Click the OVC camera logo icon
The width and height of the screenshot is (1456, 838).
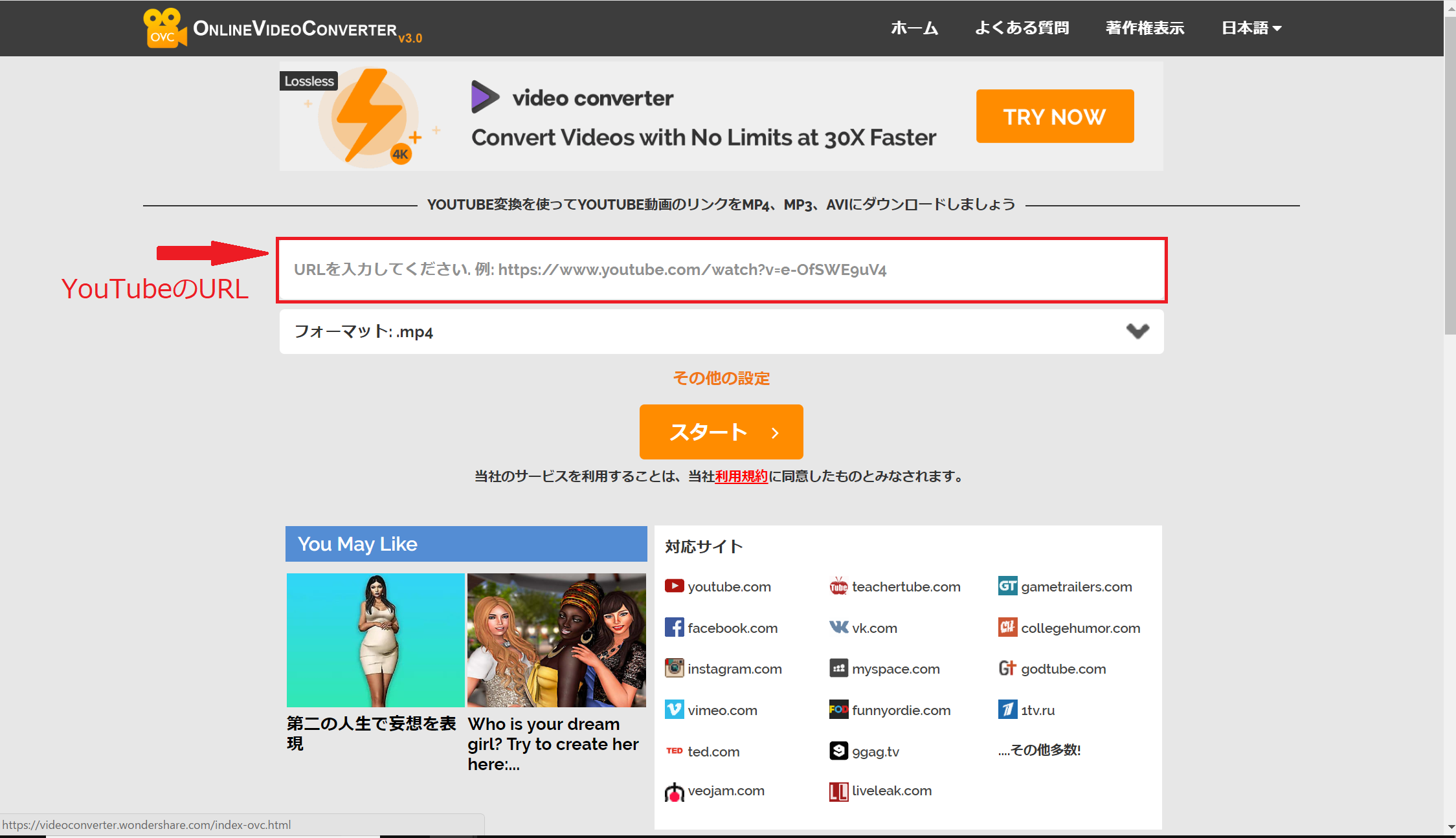click(164, 28)
